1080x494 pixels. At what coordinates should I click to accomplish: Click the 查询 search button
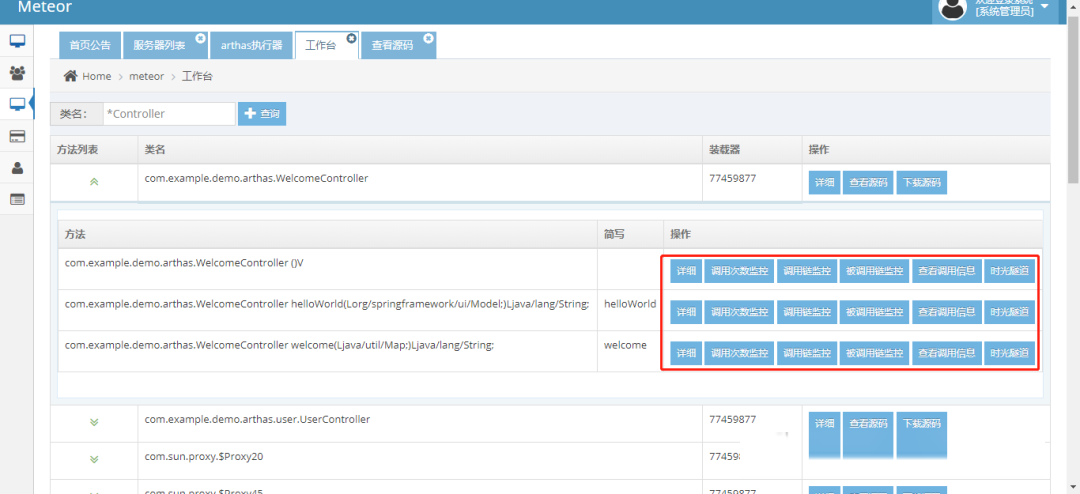(x=262, y=114)
